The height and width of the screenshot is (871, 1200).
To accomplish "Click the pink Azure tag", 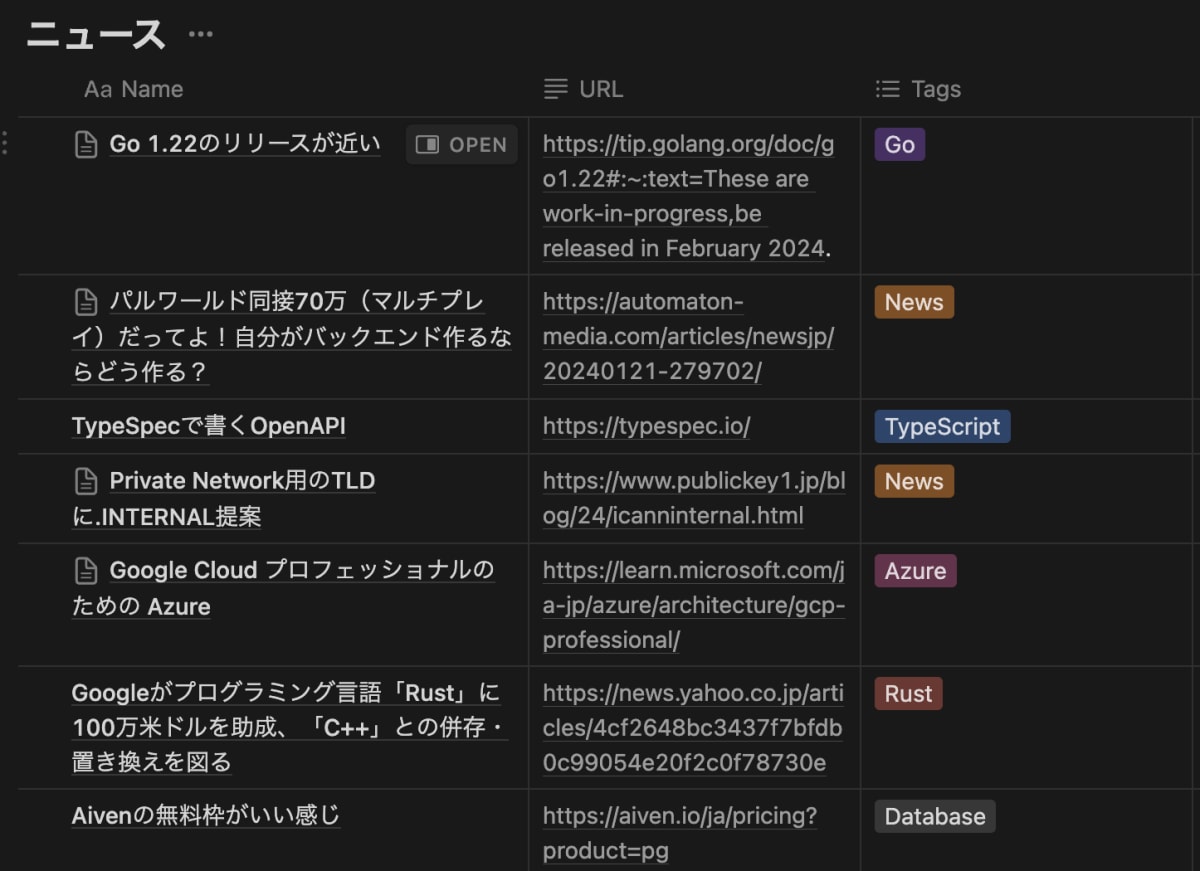I will tap(915, 571).
